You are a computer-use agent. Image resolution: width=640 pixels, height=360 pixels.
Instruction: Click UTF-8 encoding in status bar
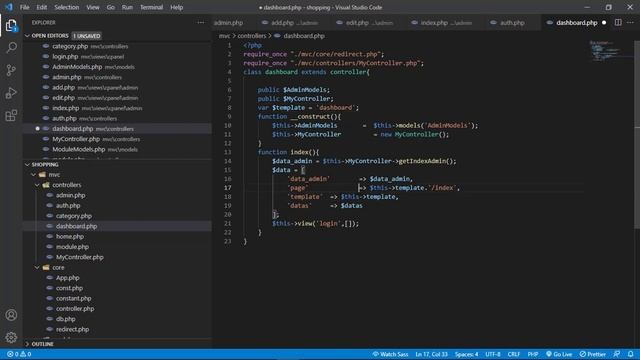click(493, 354)
